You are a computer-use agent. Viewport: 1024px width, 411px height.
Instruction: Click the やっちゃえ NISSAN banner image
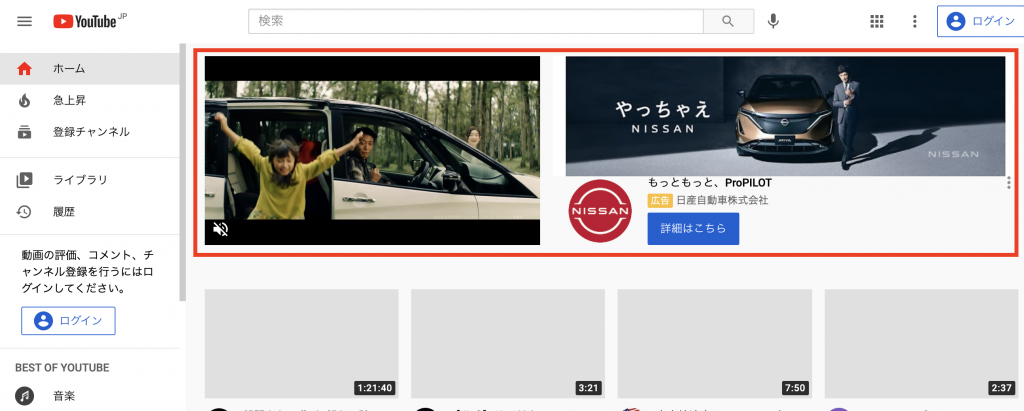click(x=785, y=116)
